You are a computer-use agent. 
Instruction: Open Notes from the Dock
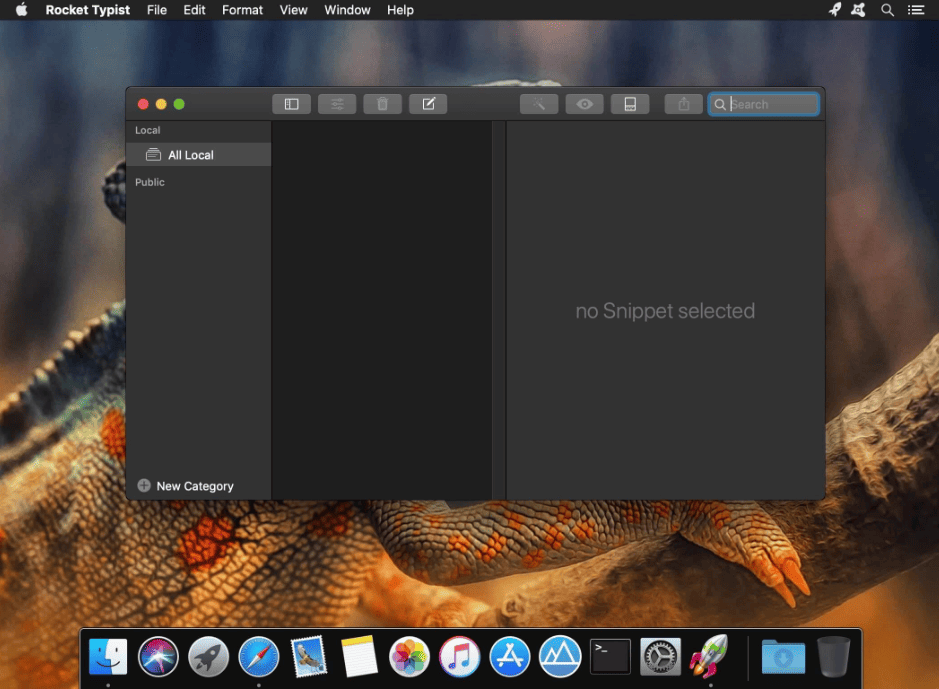click(x=359, y=657)
